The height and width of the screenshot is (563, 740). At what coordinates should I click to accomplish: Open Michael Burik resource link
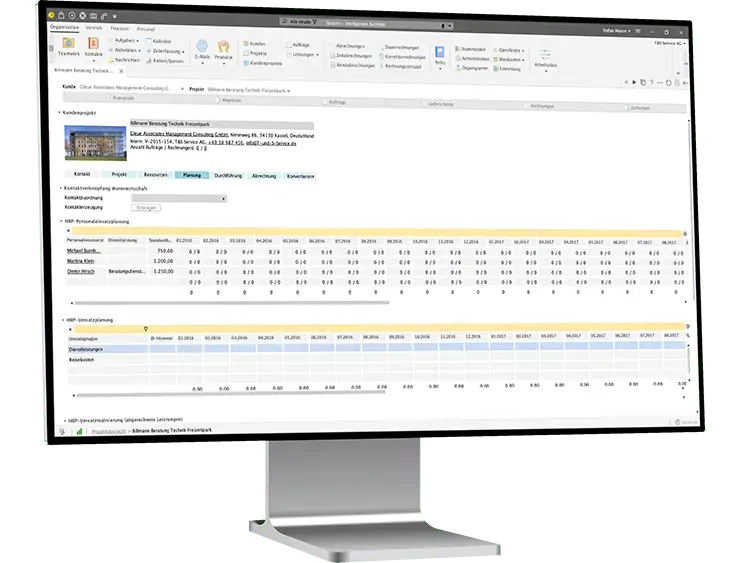coord(84,251)
